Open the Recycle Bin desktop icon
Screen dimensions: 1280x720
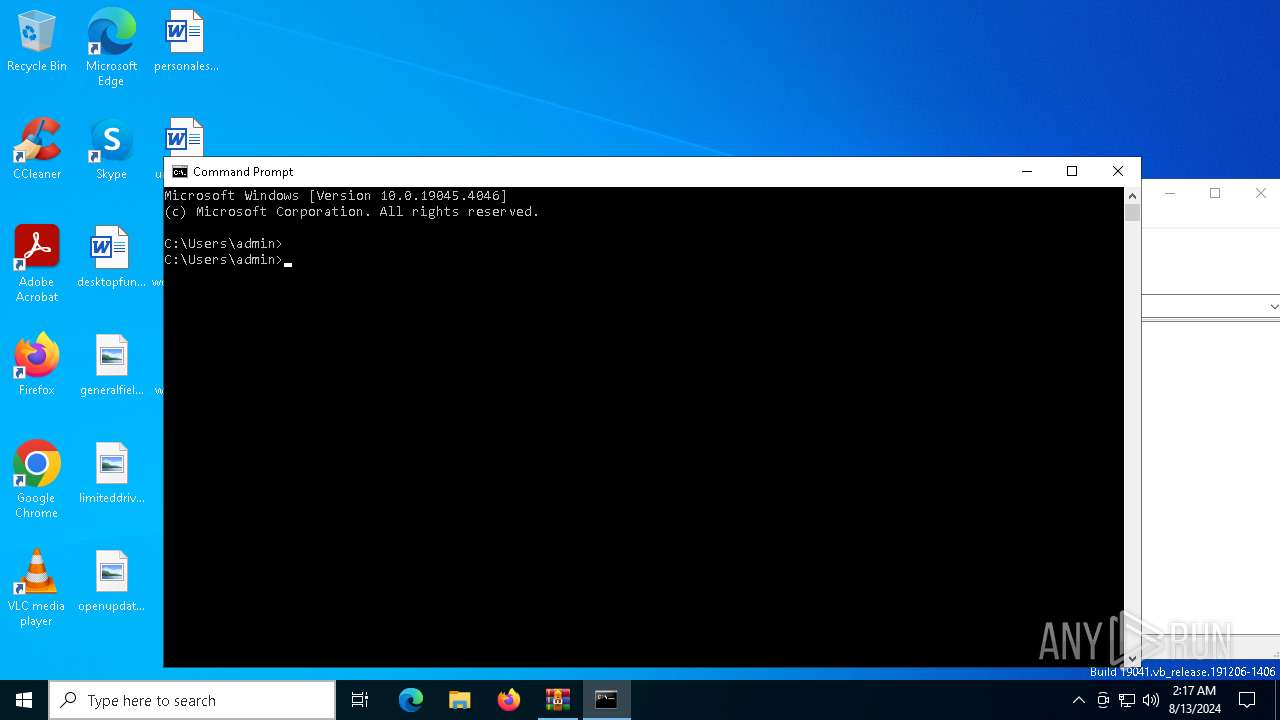[36, 42]
